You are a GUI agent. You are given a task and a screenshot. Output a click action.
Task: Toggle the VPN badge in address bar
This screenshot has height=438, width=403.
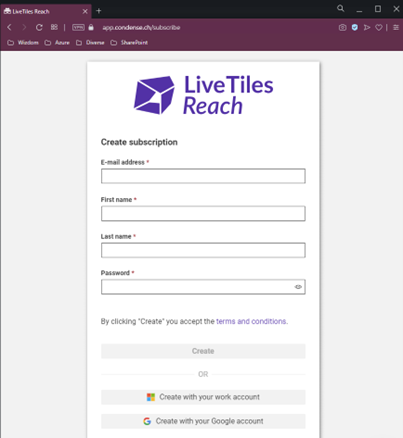point(78,27)
